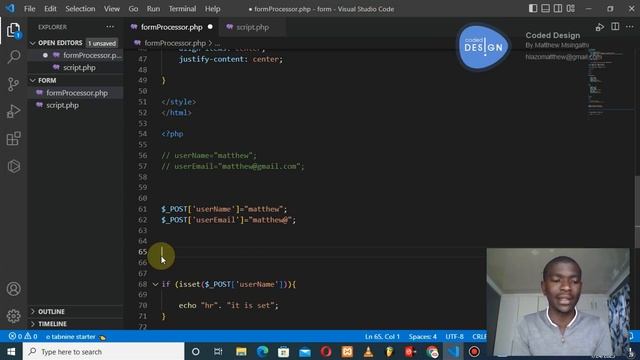Open the Edit menu
640x360 pixels.
[x=50, y=9]
